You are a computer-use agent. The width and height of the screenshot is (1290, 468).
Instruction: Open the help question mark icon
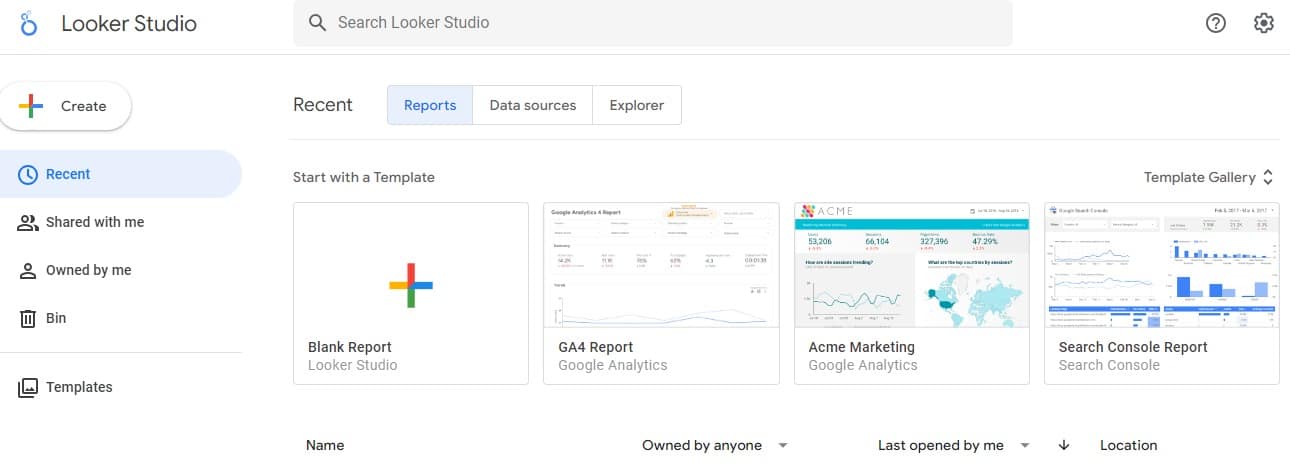point(1216,23)
